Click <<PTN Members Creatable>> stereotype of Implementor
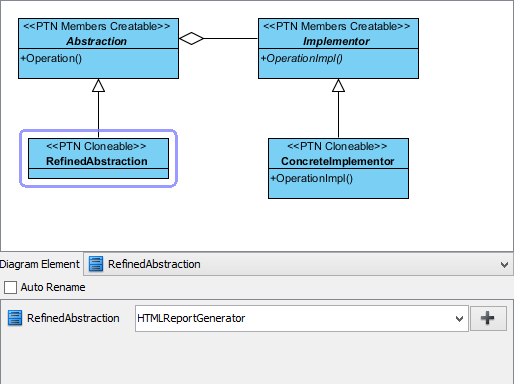The image size is (514, 384). (x=337, y=26)
